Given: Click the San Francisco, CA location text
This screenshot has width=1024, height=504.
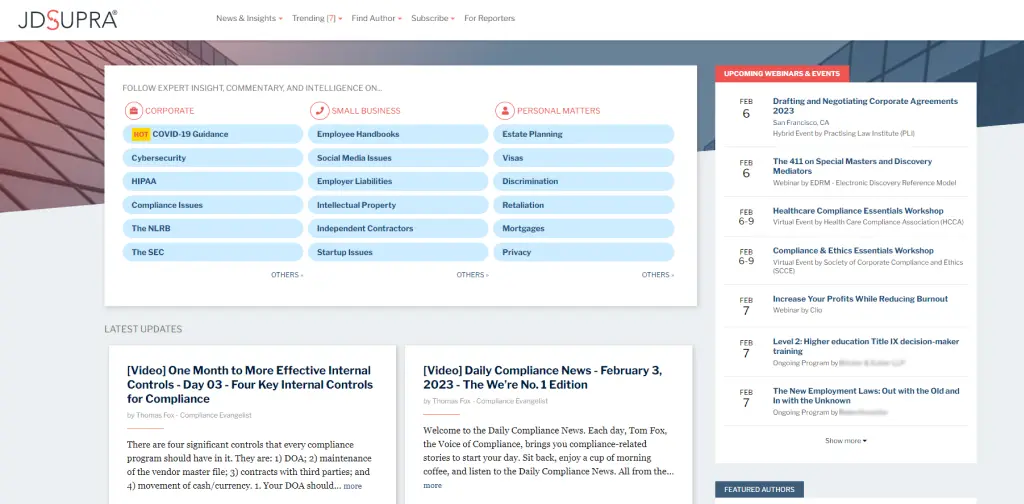Looking at the screenshot, I should point(801,123).
